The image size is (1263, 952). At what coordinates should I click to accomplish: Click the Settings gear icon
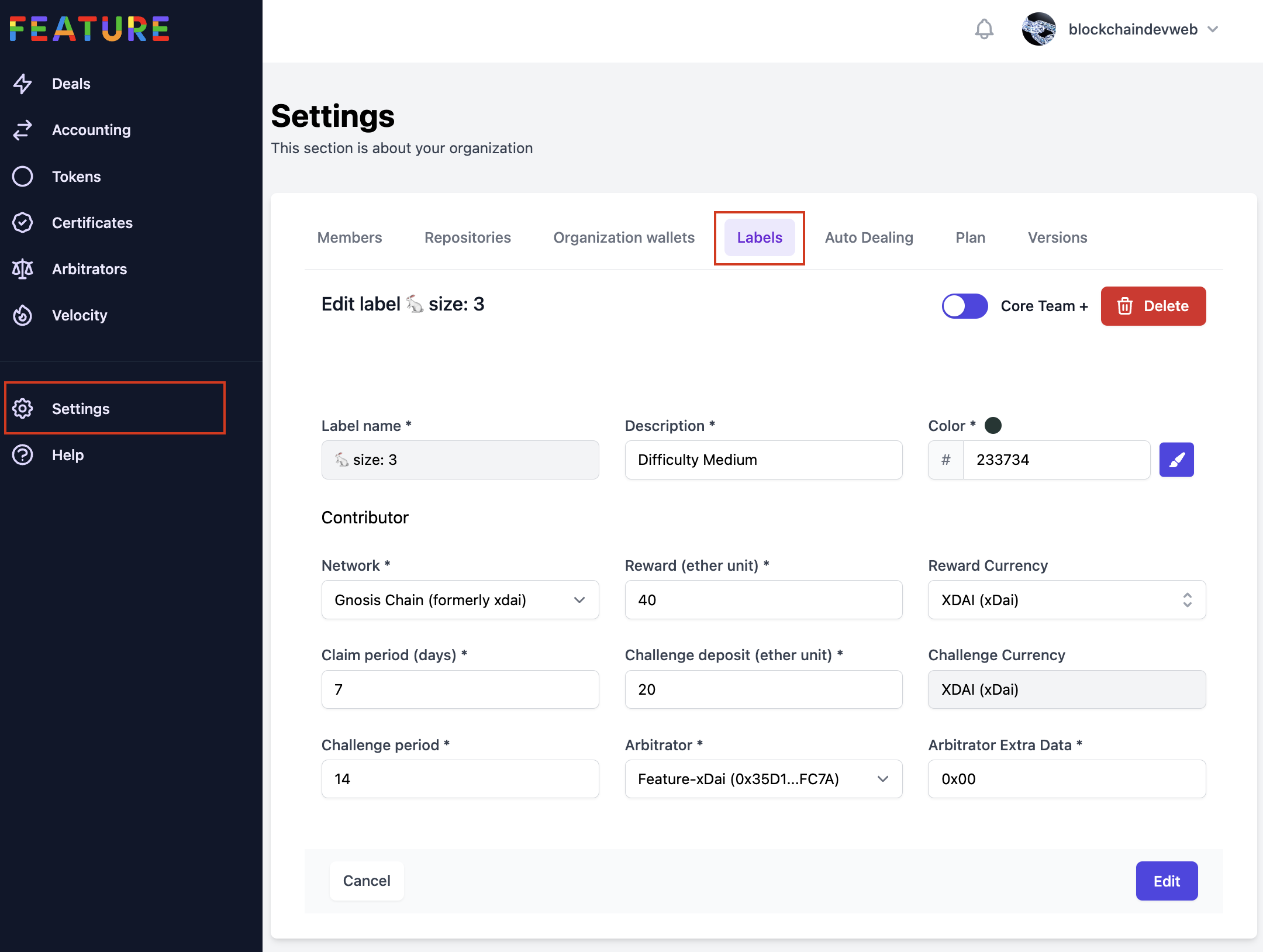[x=23, y=408]
